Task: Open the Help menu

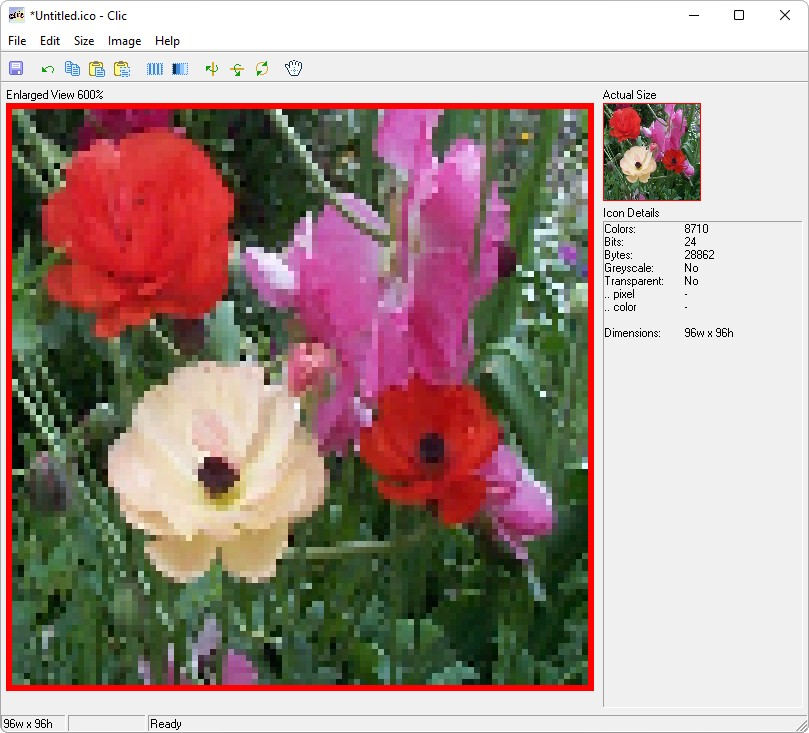Action: [x=167, y=41]
